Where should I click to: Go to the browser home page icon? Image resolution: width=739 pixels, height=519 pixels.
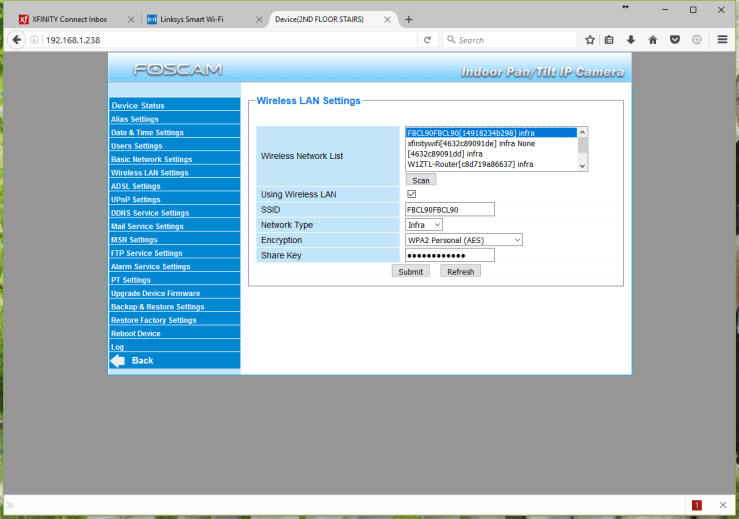[652, 40]
